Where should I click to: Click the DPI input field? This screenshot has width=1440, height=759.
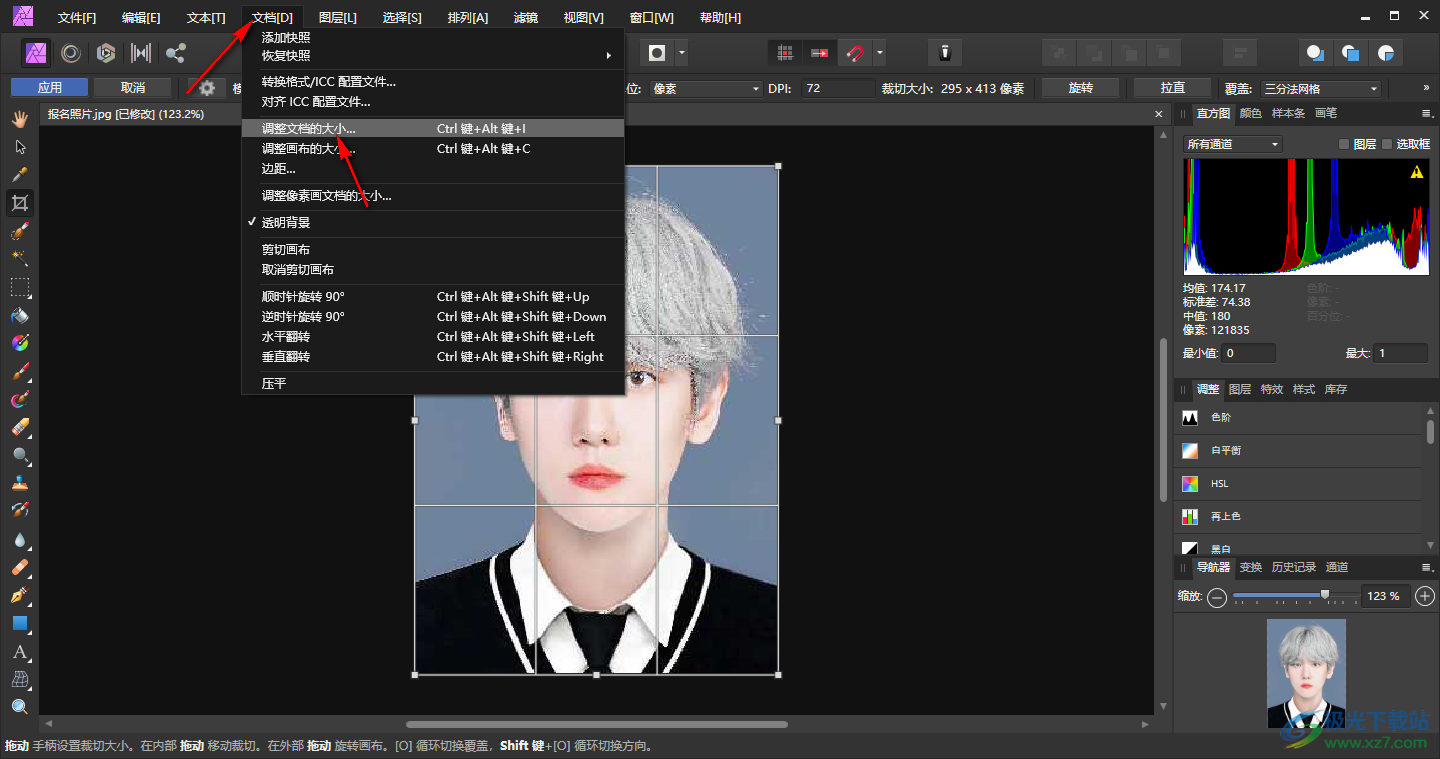(836, 88)
